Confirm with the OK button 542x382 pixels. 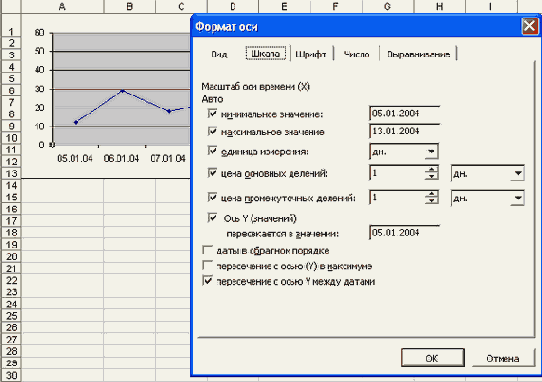click(432, 358)
